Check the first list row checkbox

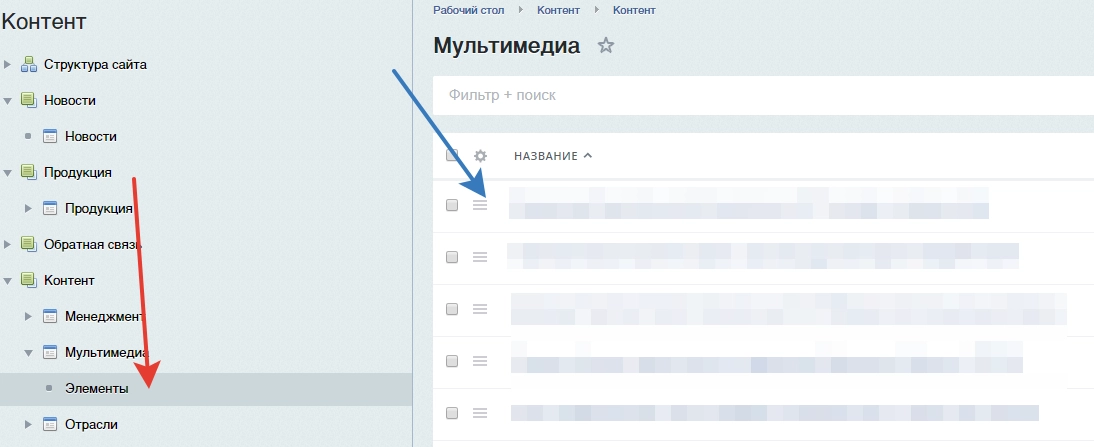coord(452,205)
